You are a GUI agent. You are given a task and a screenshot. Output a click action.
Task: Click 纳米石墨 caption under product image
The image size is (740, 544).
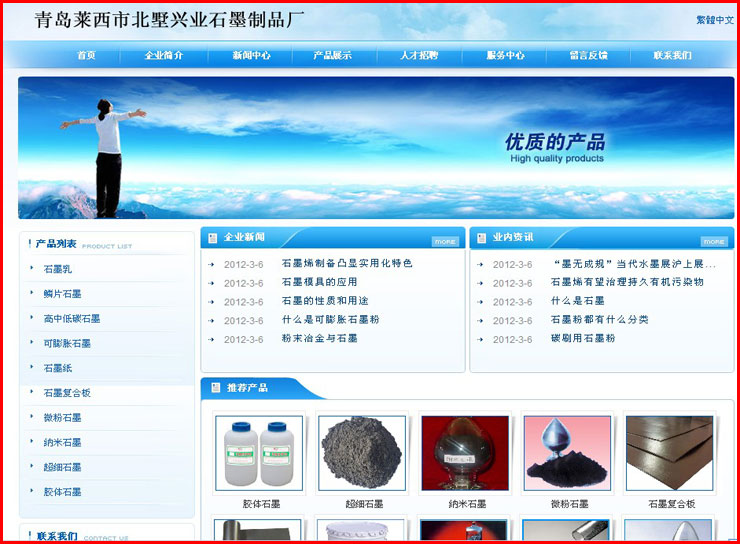(467, 504)
